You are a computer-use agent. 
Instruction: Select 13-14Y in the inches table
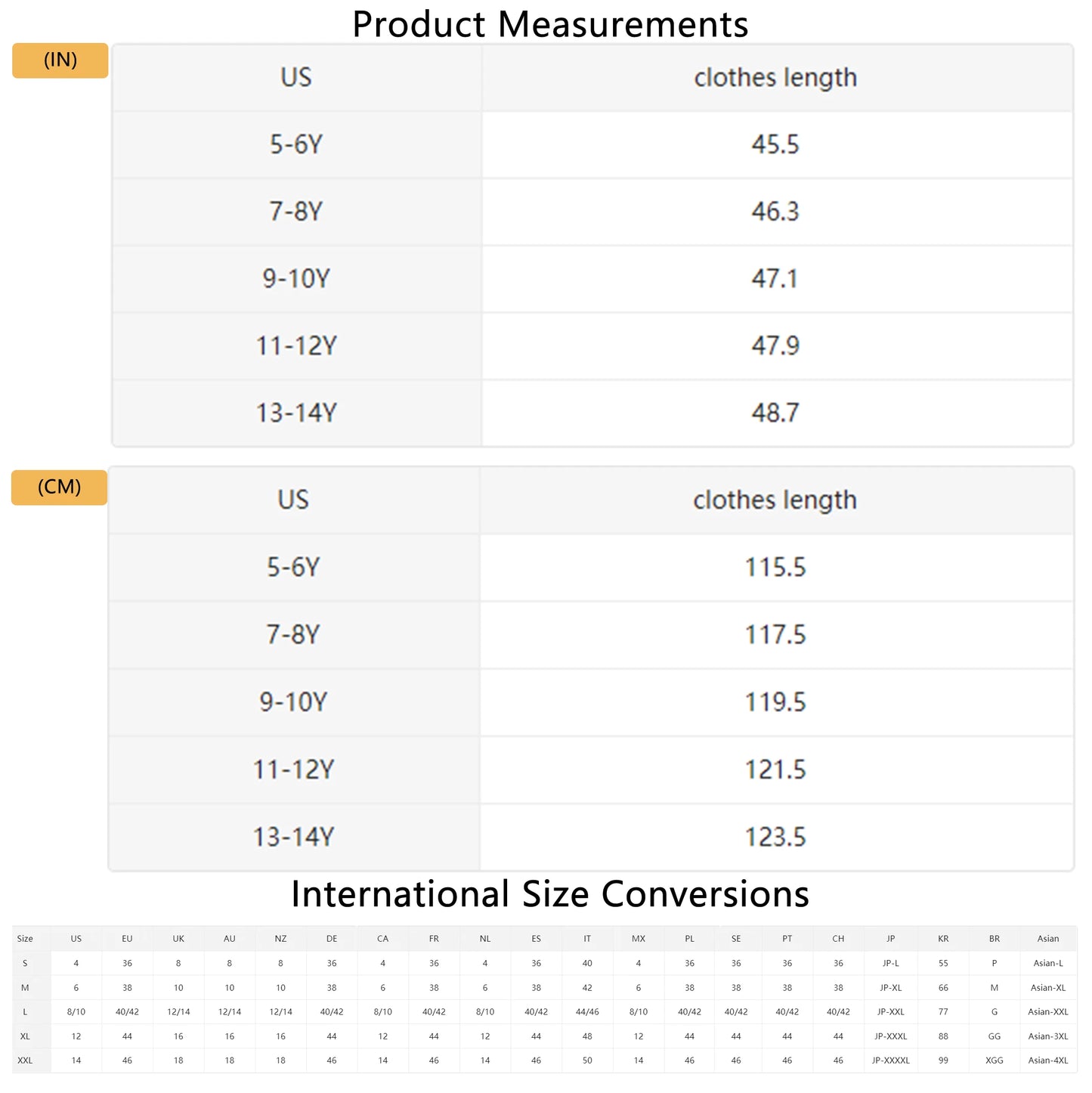tap(296, 413)
